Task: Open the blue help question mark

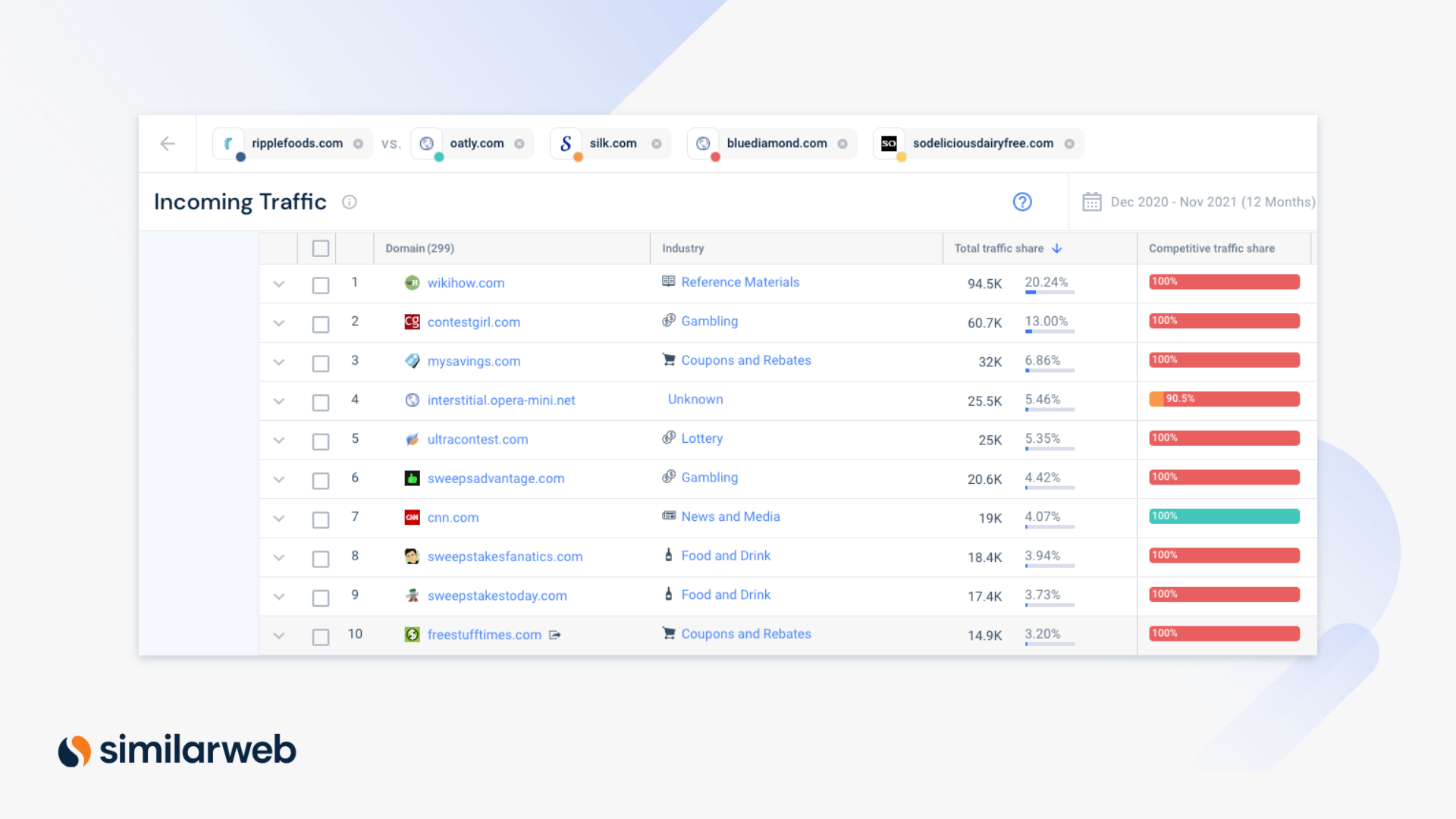Action: point(1022,202)
